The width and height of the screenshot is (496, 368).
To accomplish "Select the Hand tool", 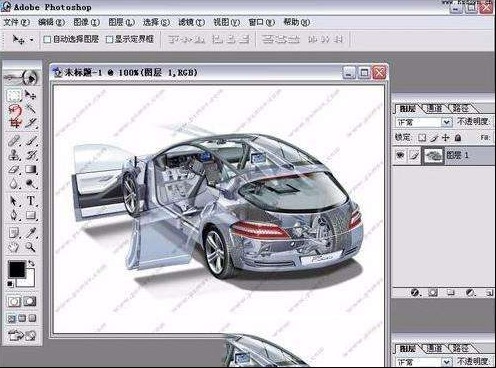I will coord(14,247).
